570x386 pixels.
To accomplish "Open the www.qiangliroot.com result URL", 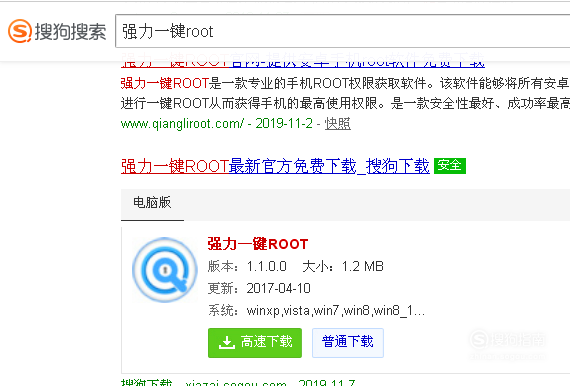I will click(x=182, y=124).
